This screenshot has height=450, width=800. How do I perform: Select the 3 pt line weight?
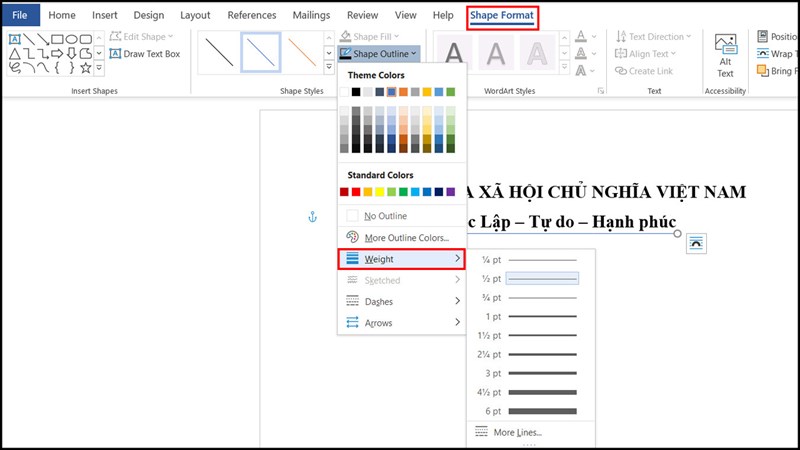pyautogui.click(x=531, y=373)
